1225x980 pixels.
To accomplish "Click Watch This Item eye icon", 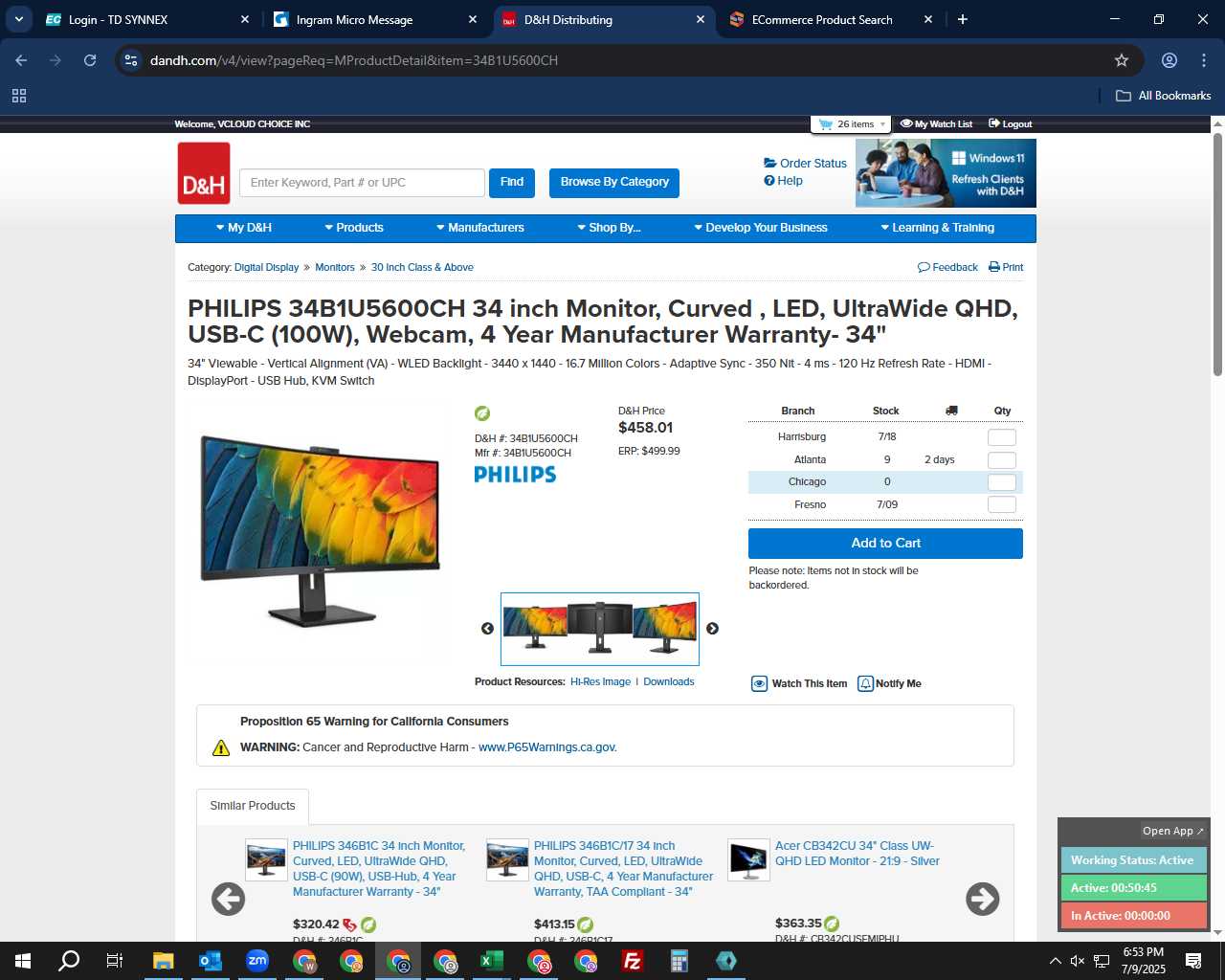I will click(759, 684).
